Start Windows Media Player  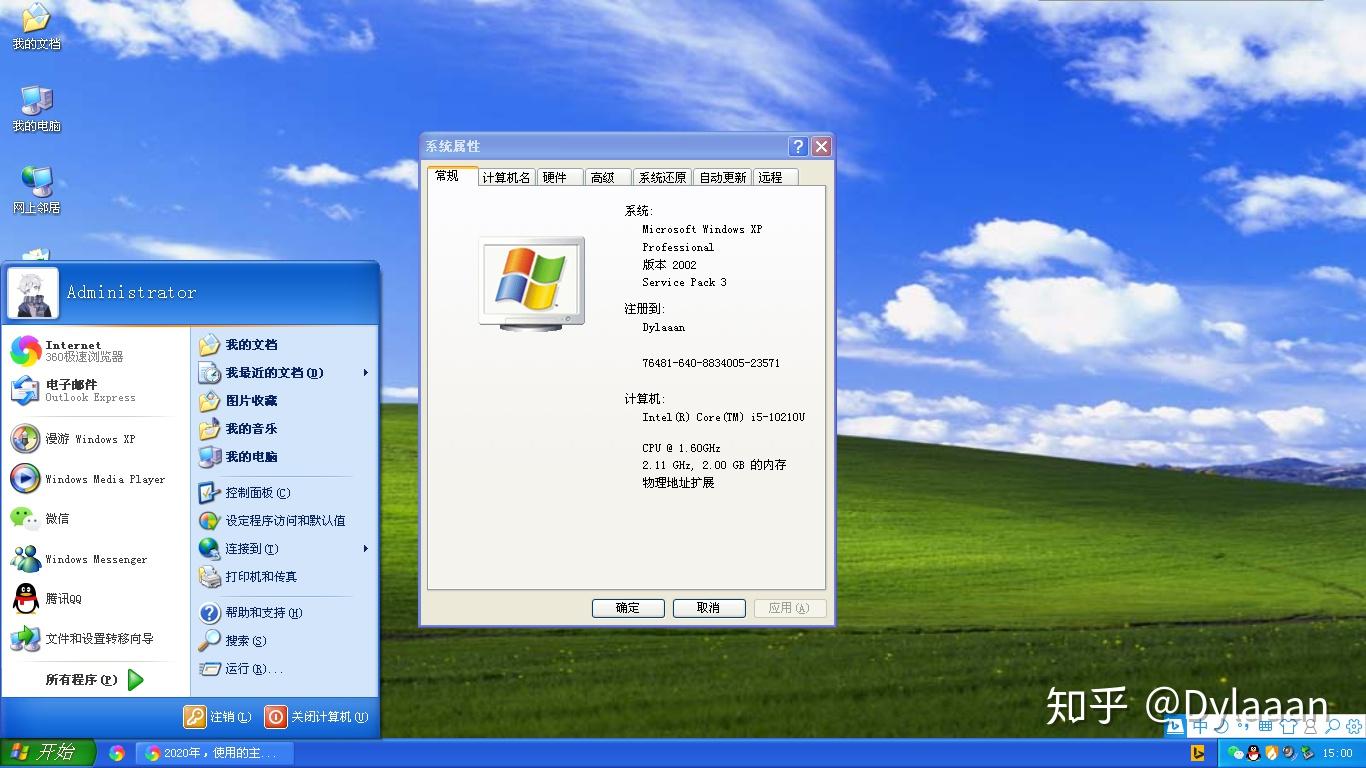pos(96,479)
